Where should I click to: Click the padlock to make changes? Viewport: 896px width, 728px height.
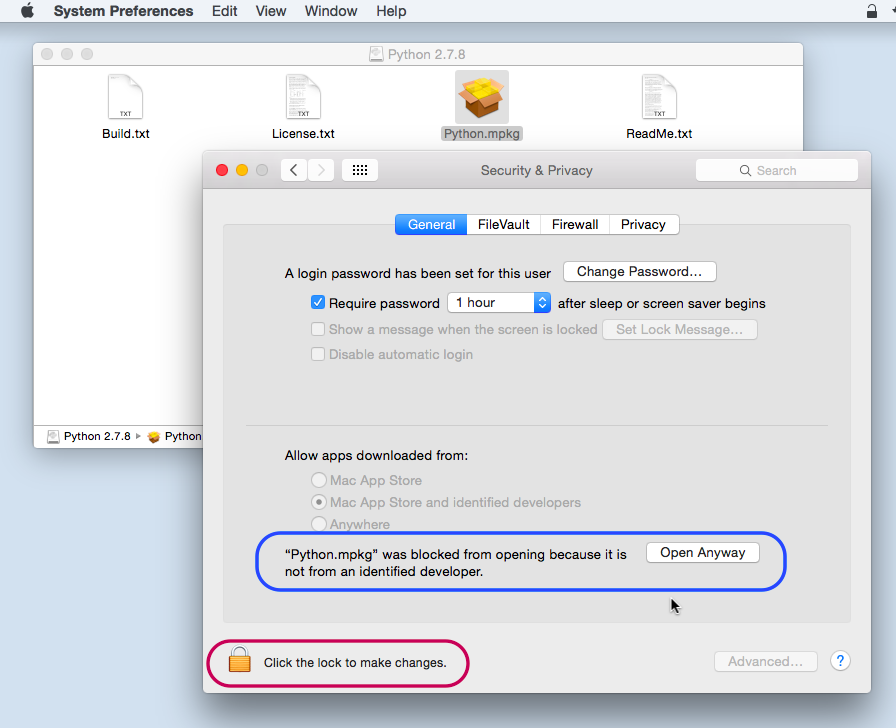[x=239, y=660]
